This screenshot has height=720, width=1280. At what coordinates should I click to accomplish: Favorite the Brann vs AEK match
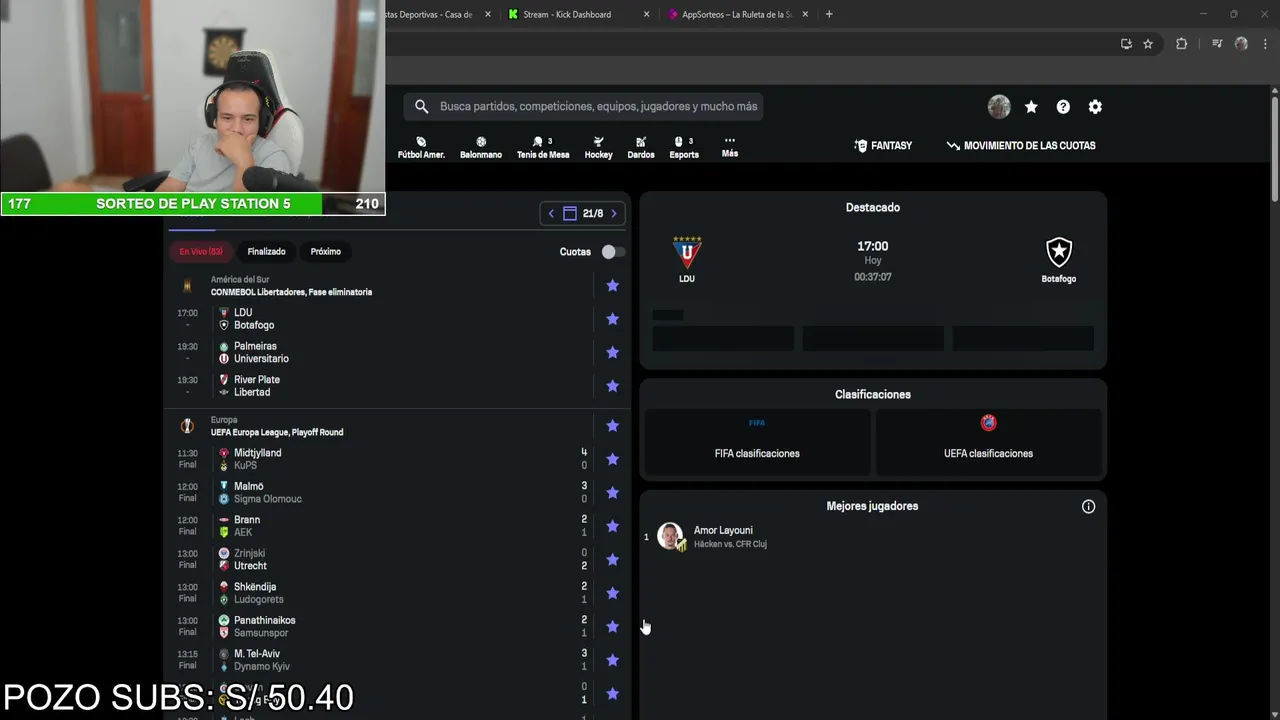(612, 526)
